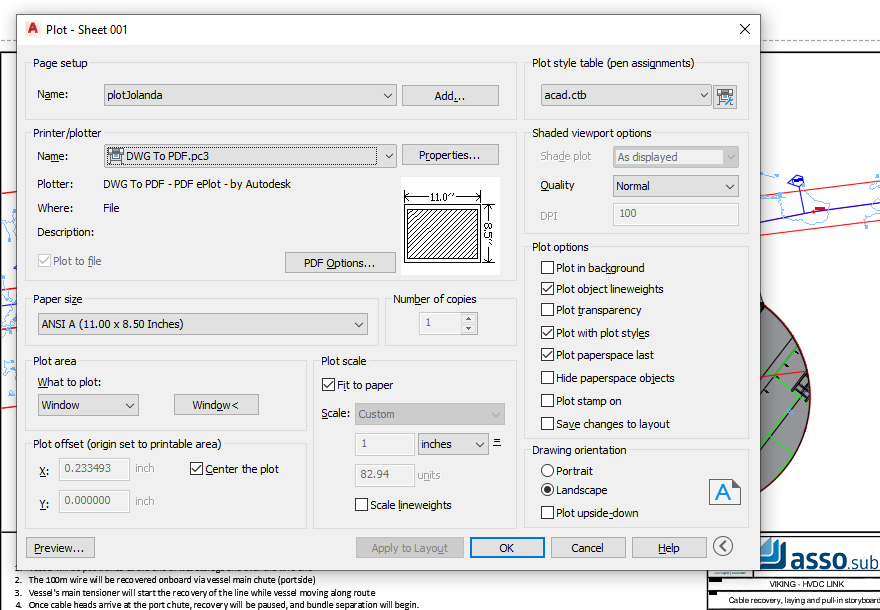Open Help for the Plot dialog
880x610 pixels.
click(669, 548)
